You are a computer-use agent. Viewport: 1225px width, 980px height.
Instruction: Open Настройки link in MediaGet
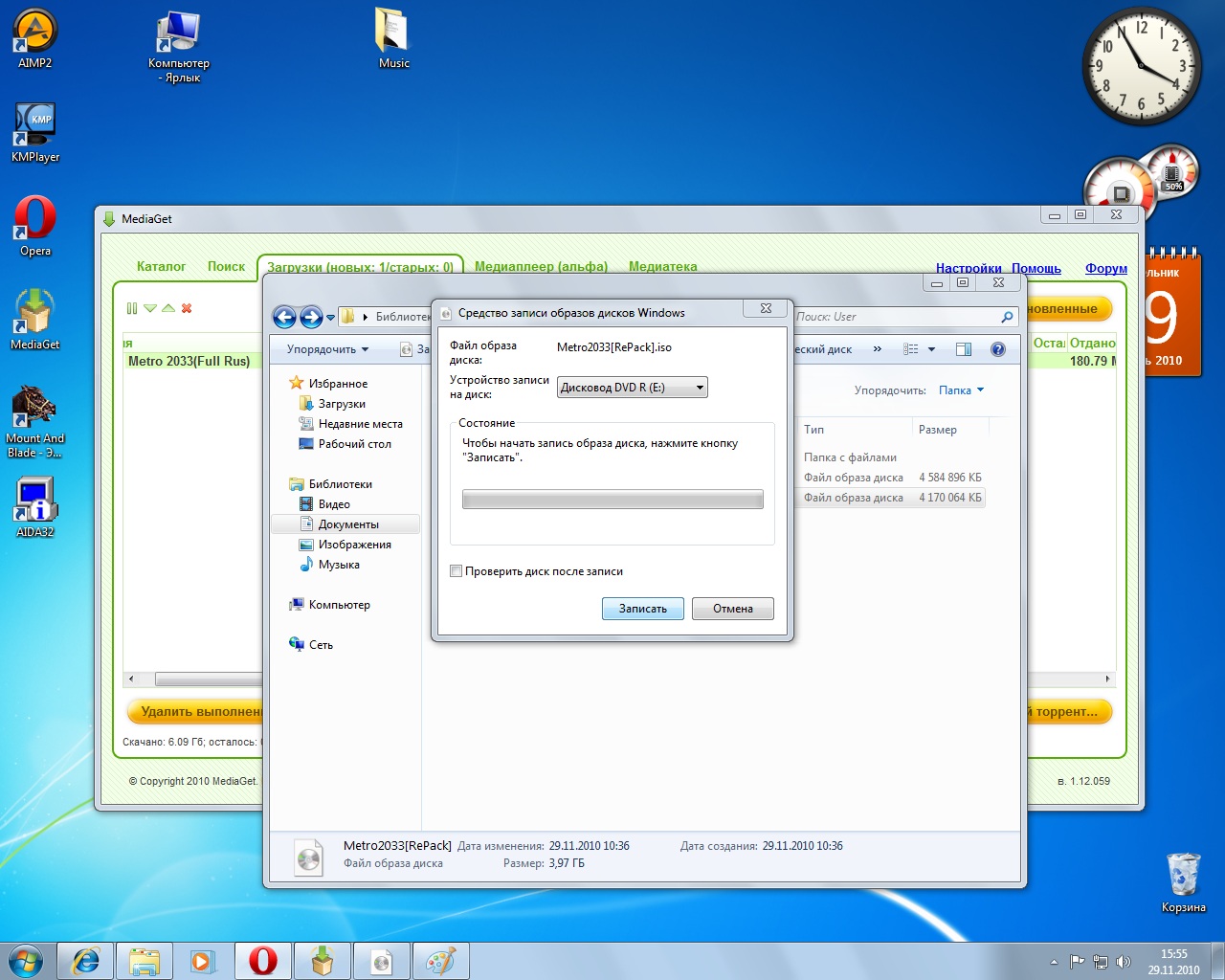pos(969,268)
